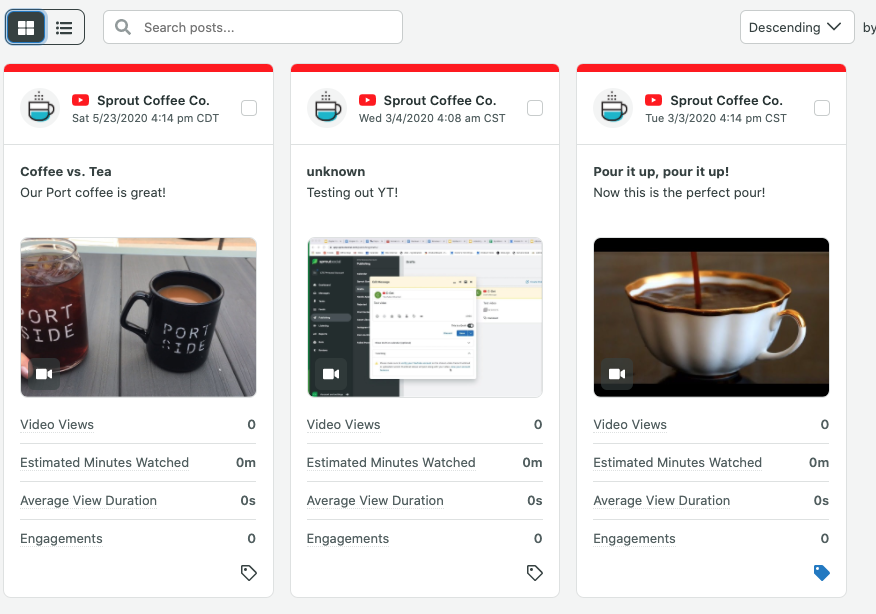Open the coffee pour video thumbnail
Image resolution: width=876 pixels, height=614 pixels.
(x=711, y=315)
